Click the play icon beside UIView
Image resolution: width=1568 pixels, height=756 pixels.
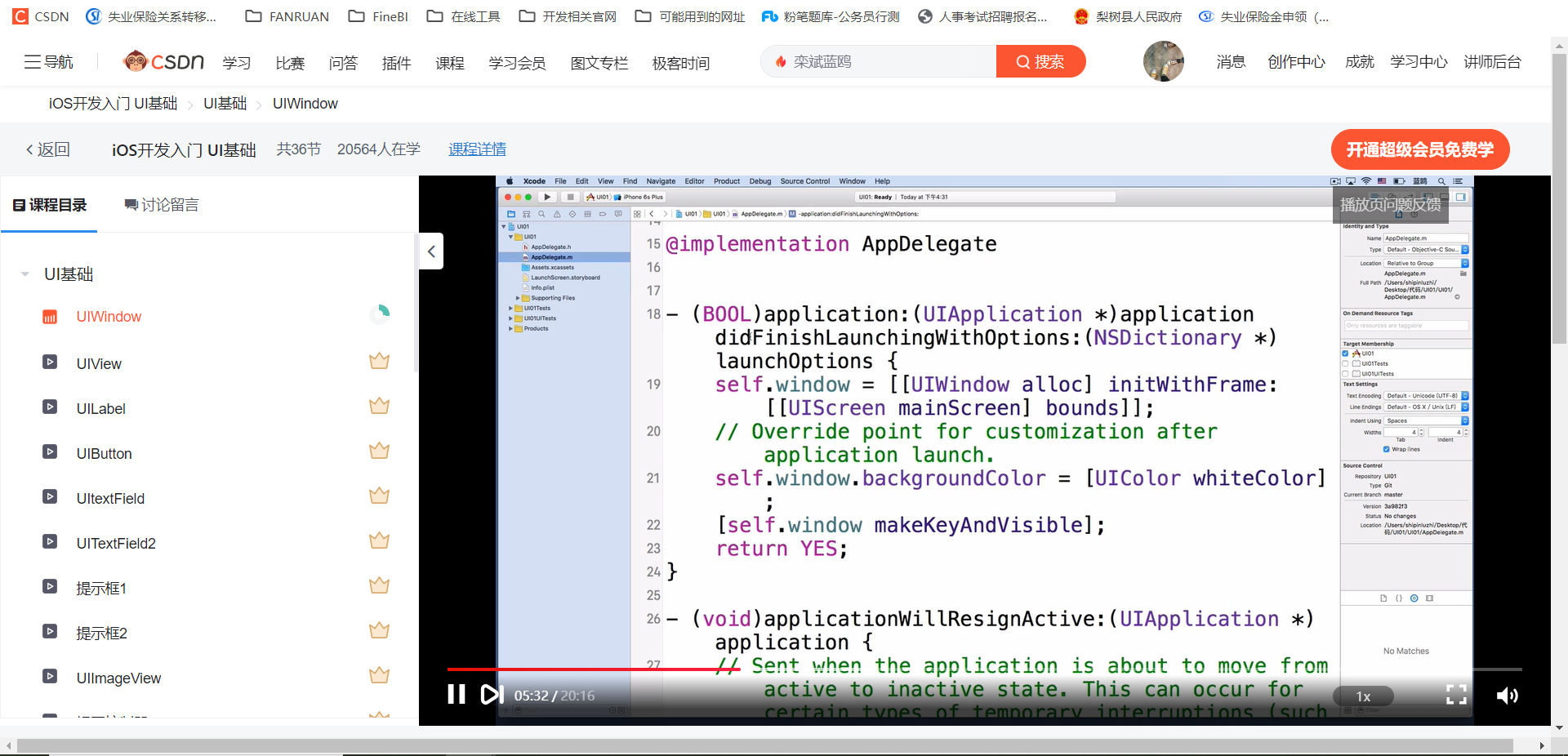pyautogui.click(x=50, y=362)
